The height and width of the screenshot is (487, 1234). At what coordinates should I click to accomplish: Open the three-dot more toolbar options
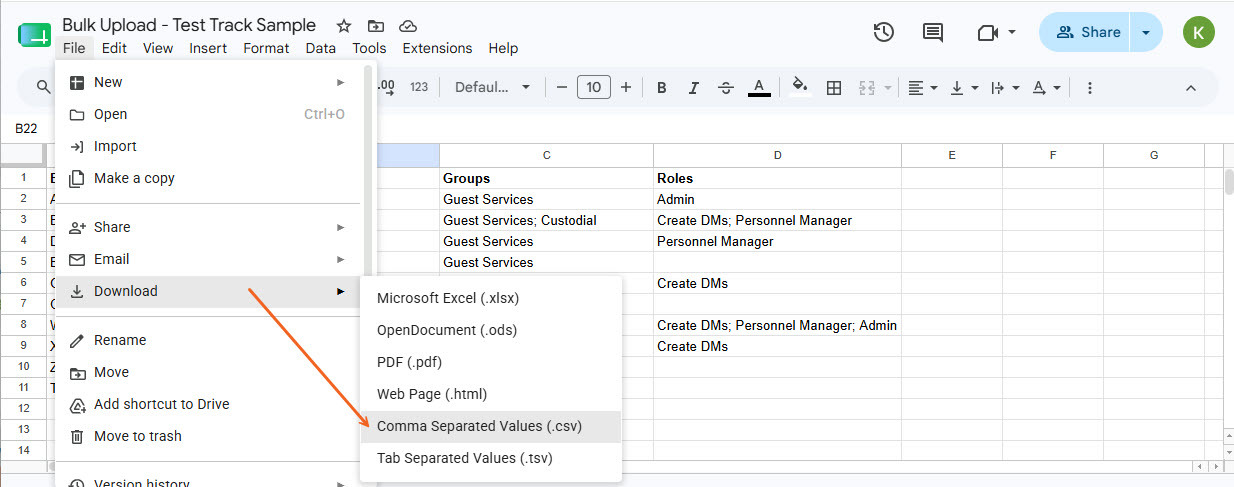(1090, 88)
